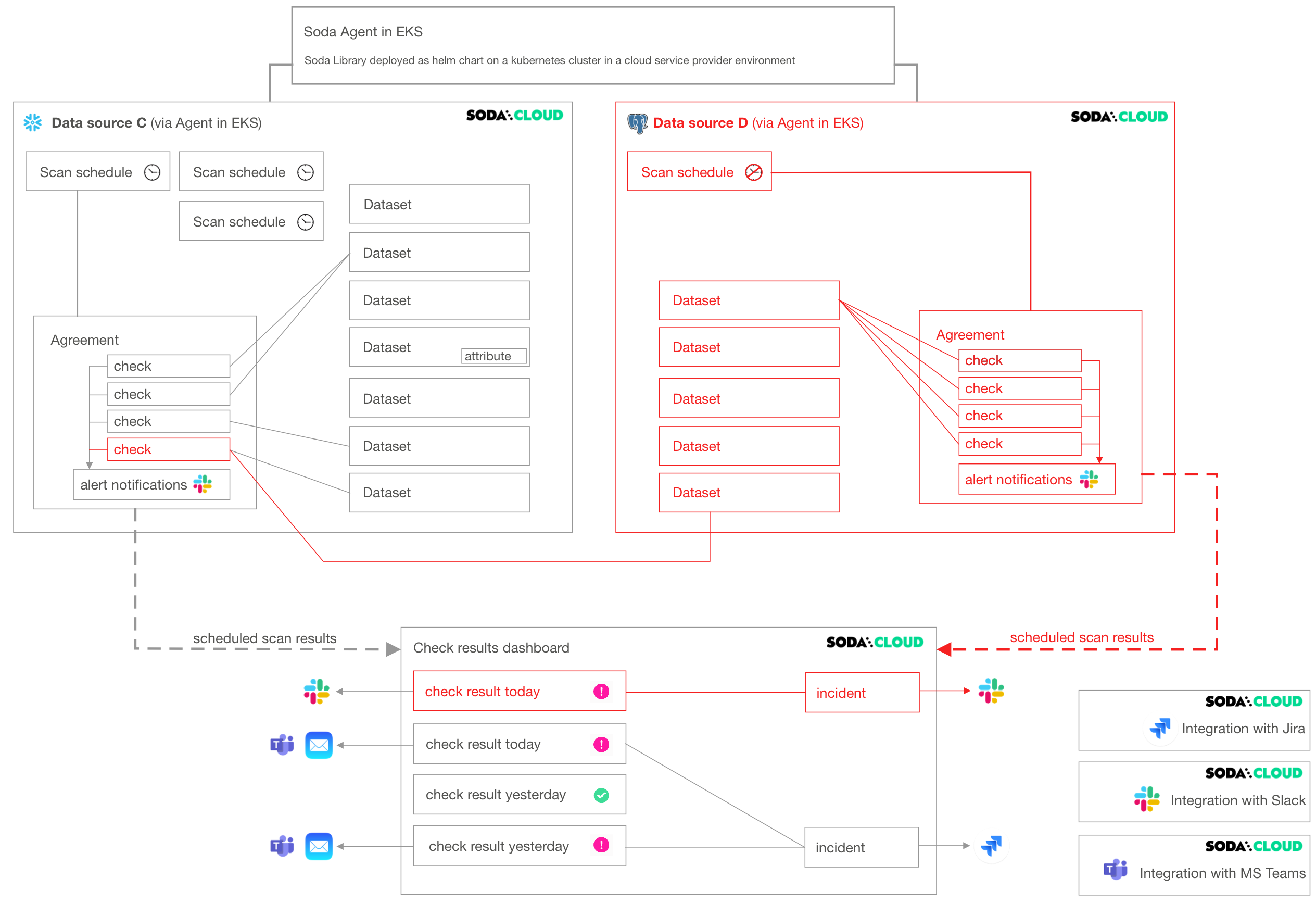Click the MS Teams icon beside gray check result today
This screenshot has width=1316, height=903.
282,744
